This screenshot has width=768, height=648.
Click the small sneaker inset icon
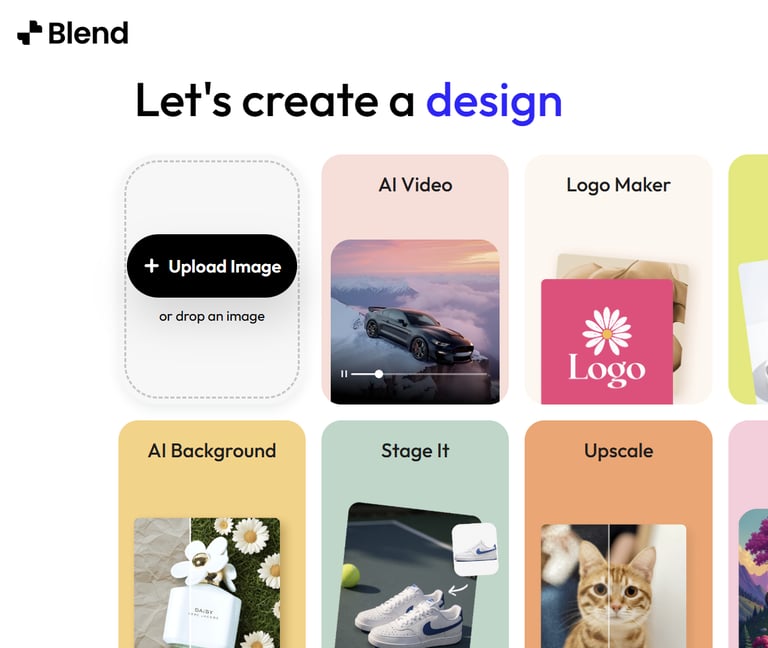pyautogui.click(x=475, y=550)
